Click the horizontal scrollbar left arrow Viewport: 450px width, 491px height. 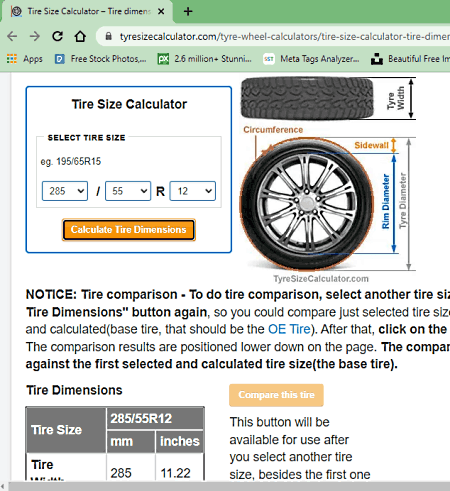[3, 487]
